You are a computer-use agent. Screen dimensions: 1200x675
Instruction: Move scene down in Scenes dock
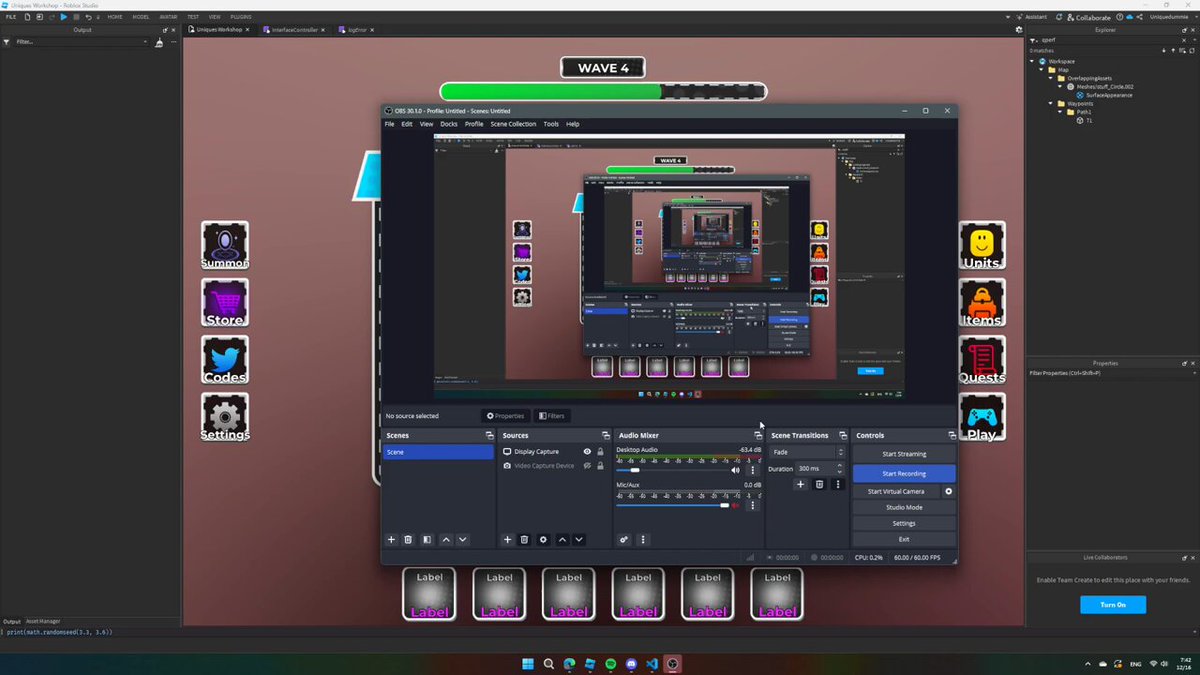click(462, 539)
